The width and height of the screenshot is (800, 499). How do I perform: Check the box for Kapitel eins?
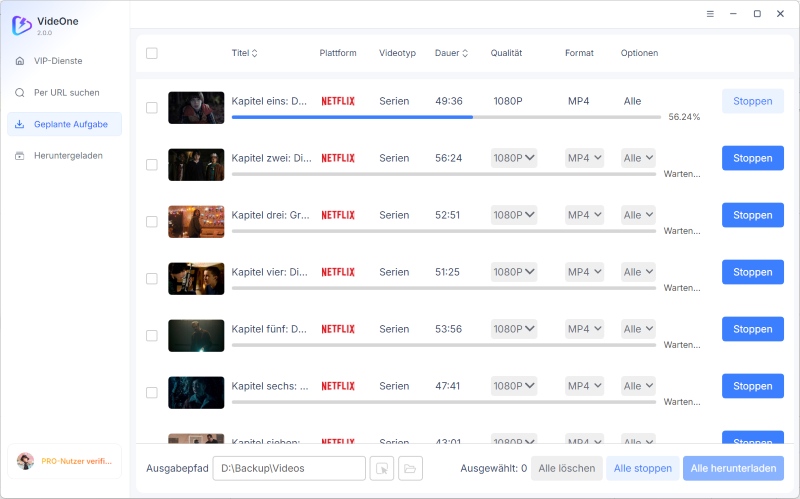click(152, 108)
